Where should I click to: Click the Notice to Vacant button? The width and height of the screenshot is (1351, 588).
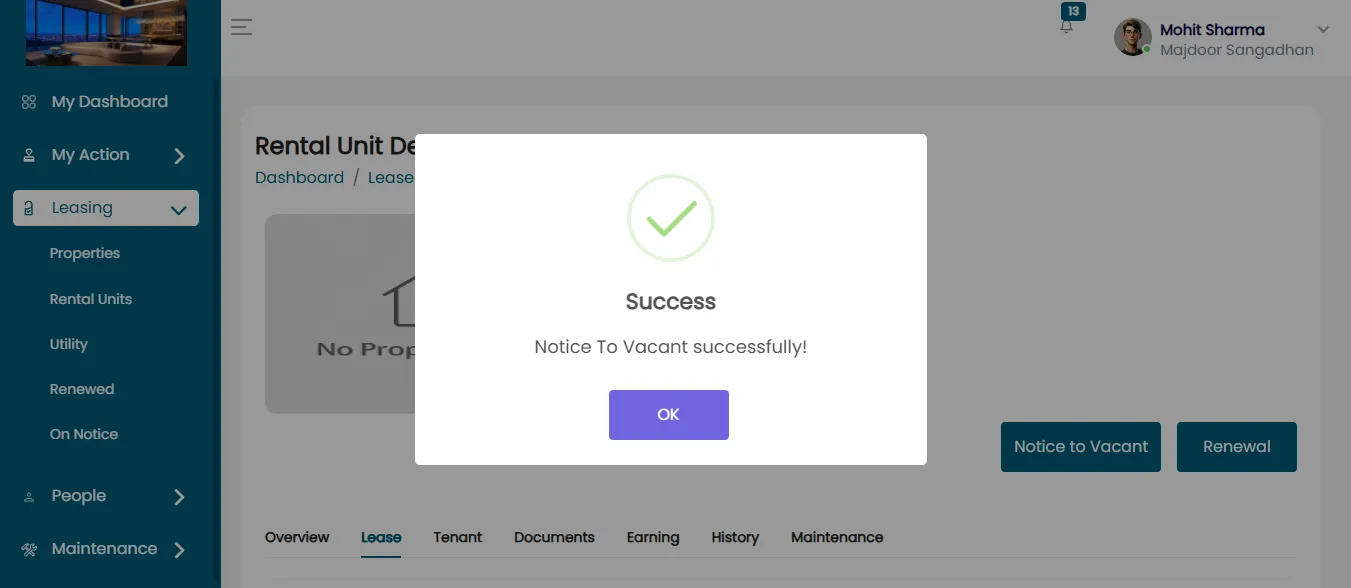(1081, 447)
